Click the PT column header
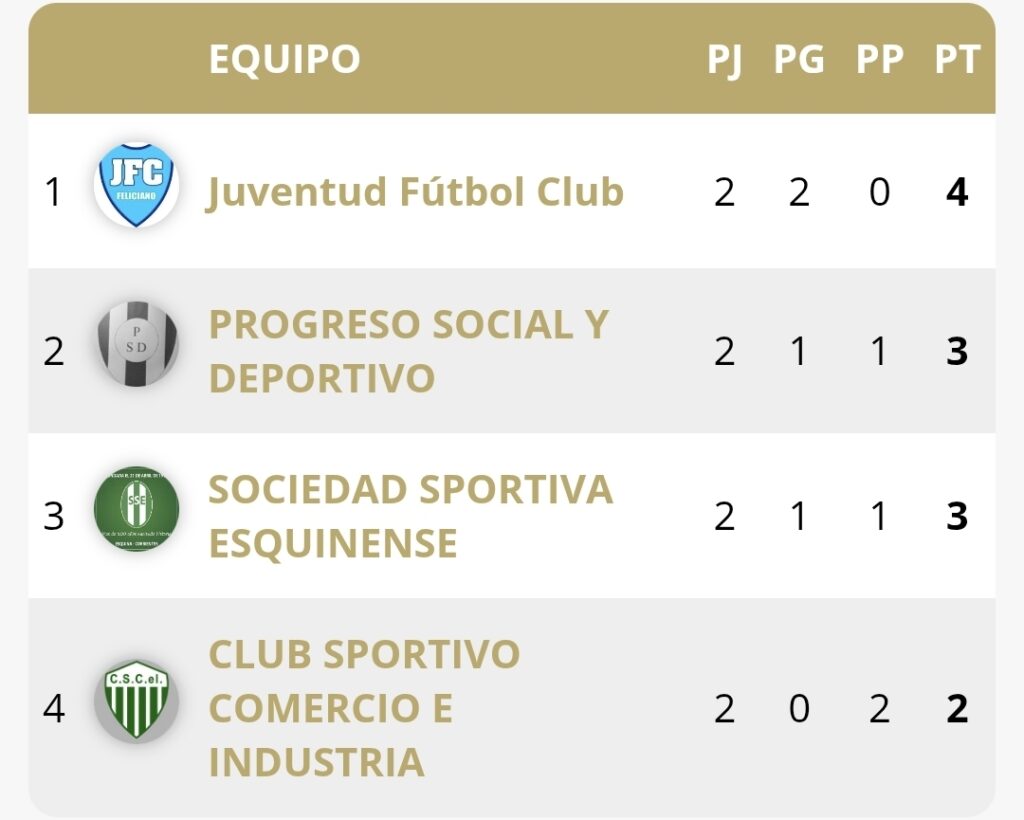The image size is (1024, 820). pos(957,60)
